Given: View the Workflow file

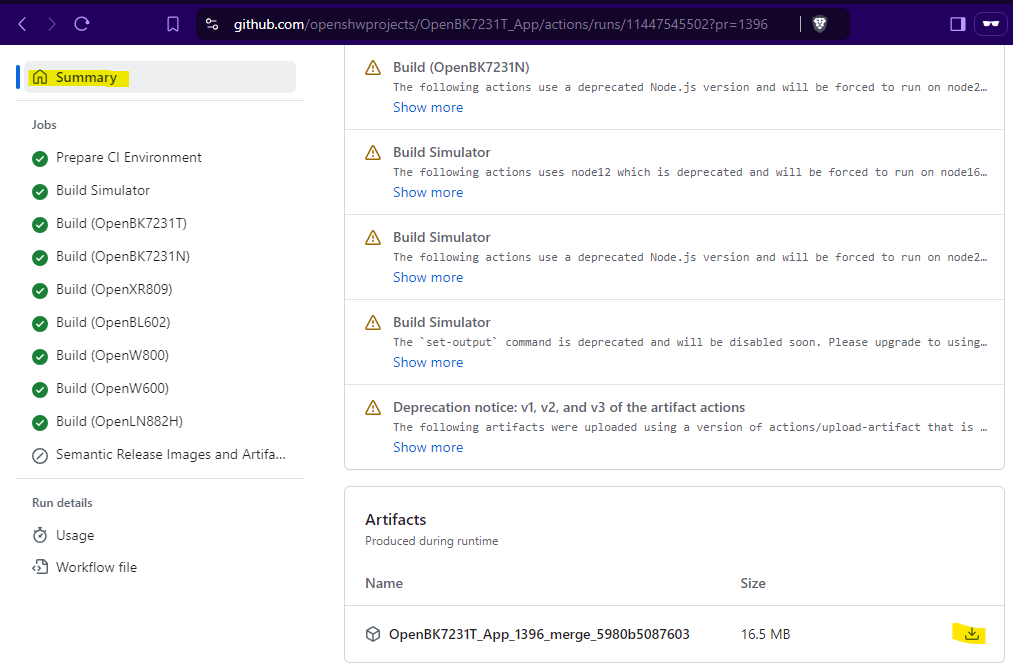Looking at the screenshot, I should [x=85, y=567].
